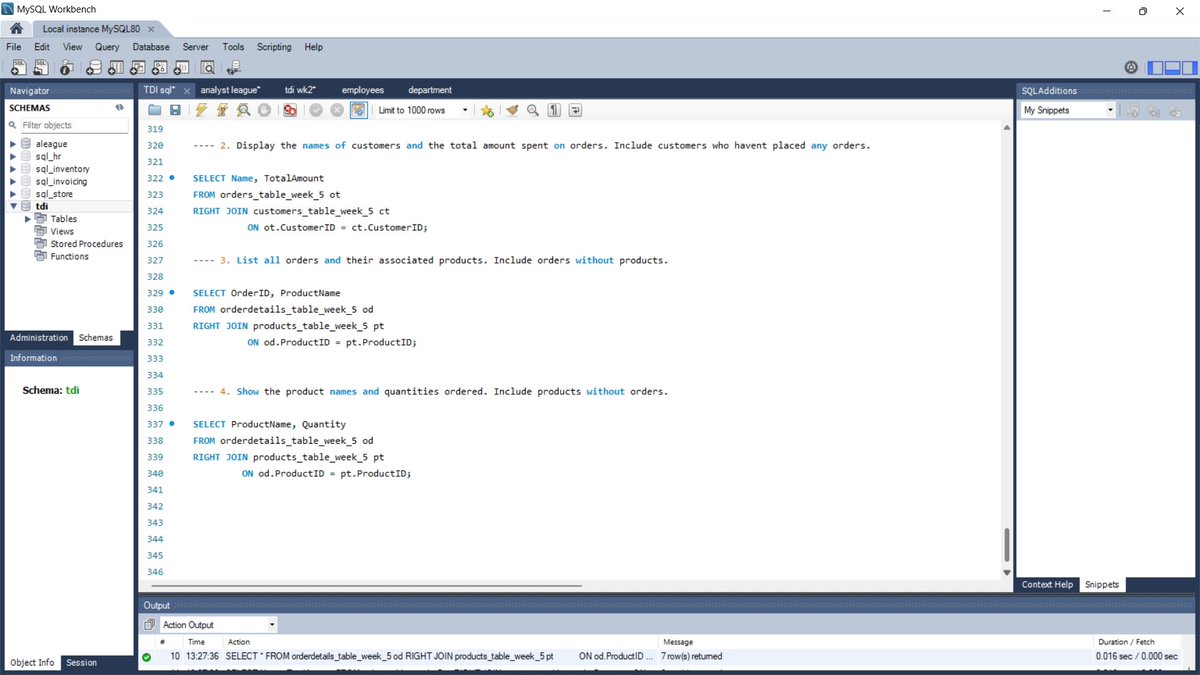Viewport: 1200px width, 675px height.
Task: Open the Database menu
Action: [151, 47]
